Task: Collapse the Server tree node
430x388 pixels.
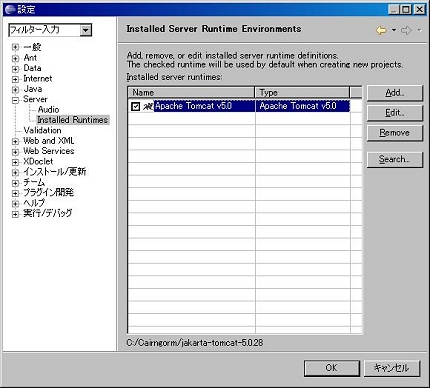Action: click(15, 100)
